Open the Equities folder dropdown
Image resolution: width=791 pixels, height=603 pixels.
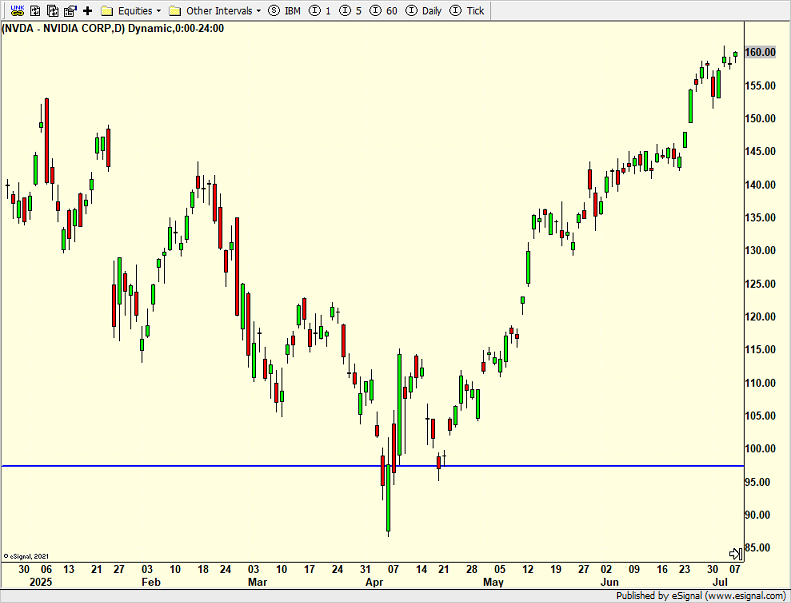[131, 11]
